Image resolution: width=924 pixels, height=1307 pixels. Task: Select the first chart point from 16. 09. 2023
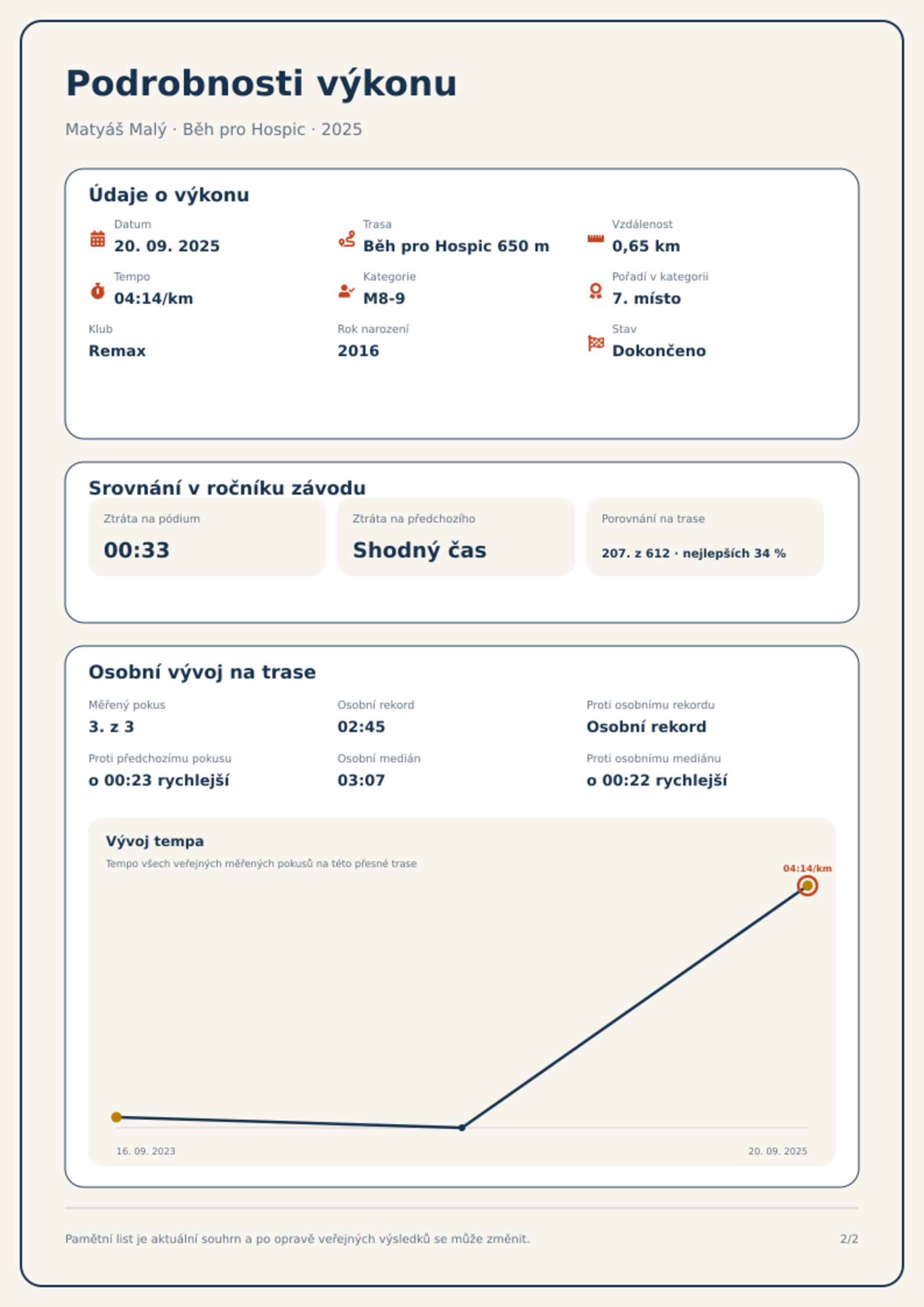pos(116,1117)
